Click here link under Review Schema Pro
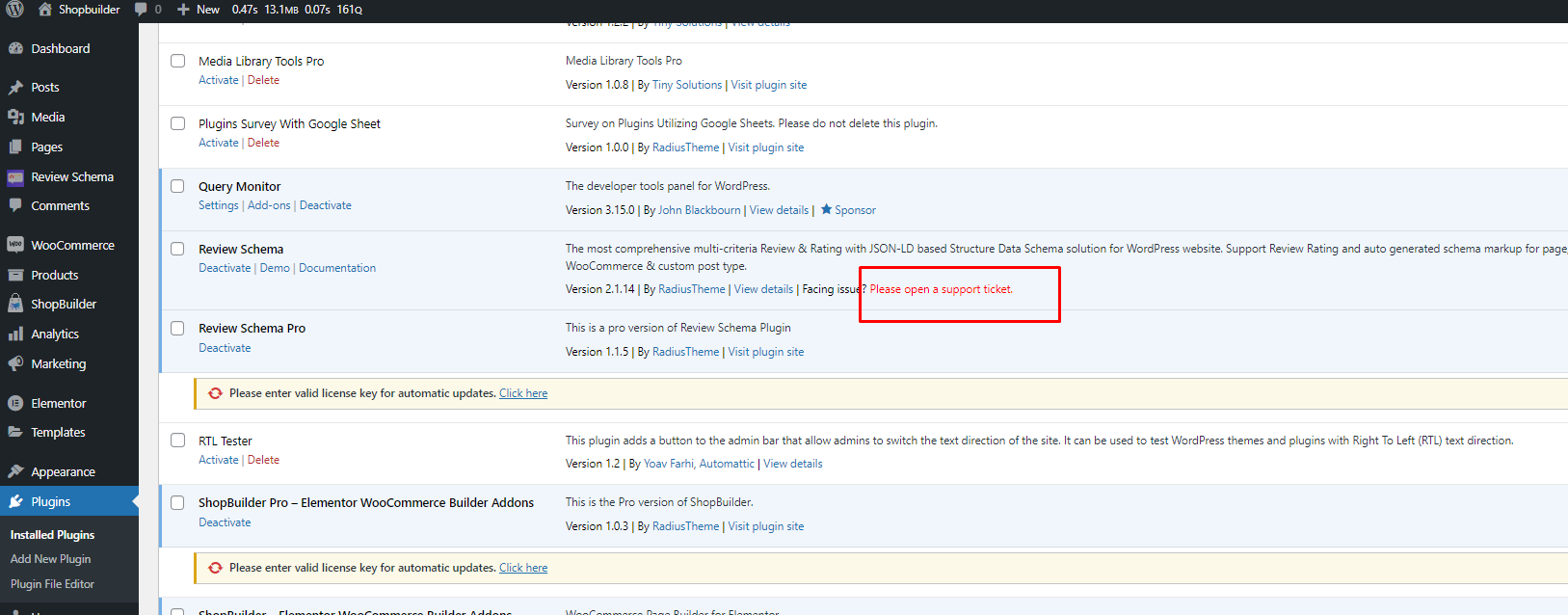 pos(523,393)
